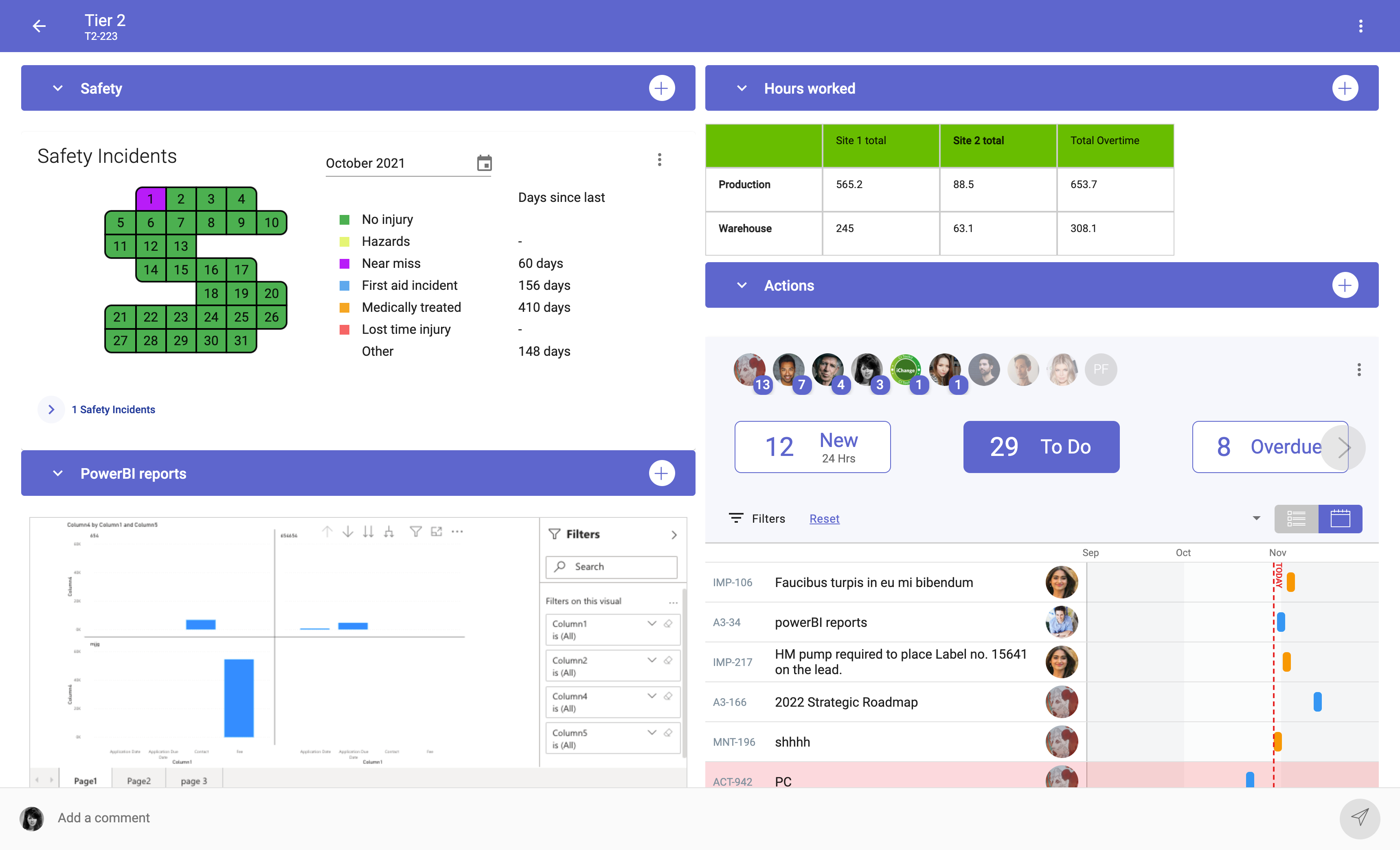Screen dimensions: 1400x850
Task: Click the three-dot menu in Safety Incidents
Action: (x=660, y=160)
